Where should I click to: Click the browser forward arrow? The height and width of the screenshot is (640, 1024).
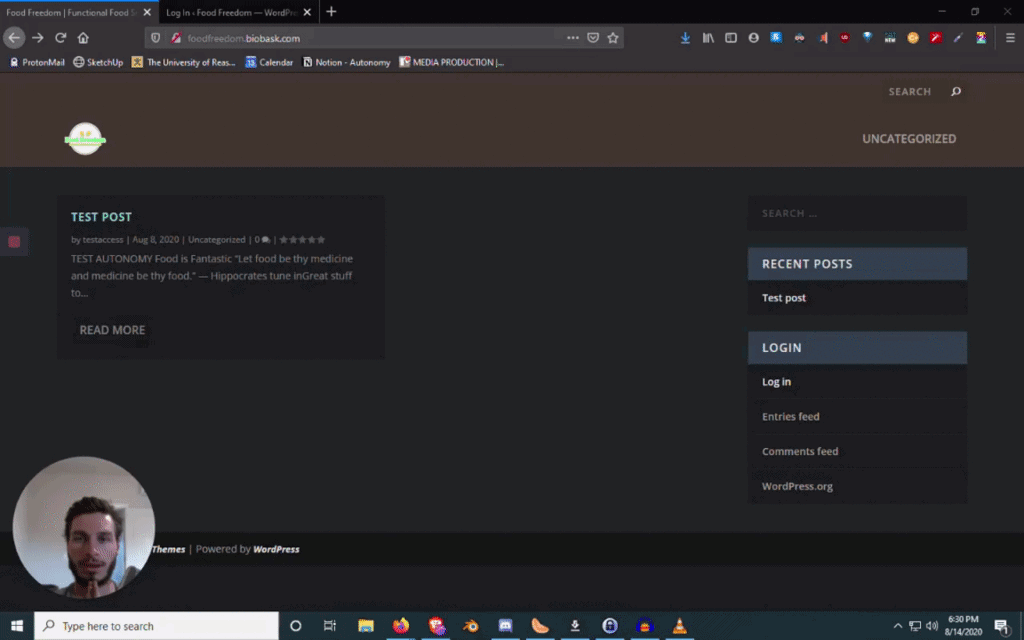click(38, 38)
